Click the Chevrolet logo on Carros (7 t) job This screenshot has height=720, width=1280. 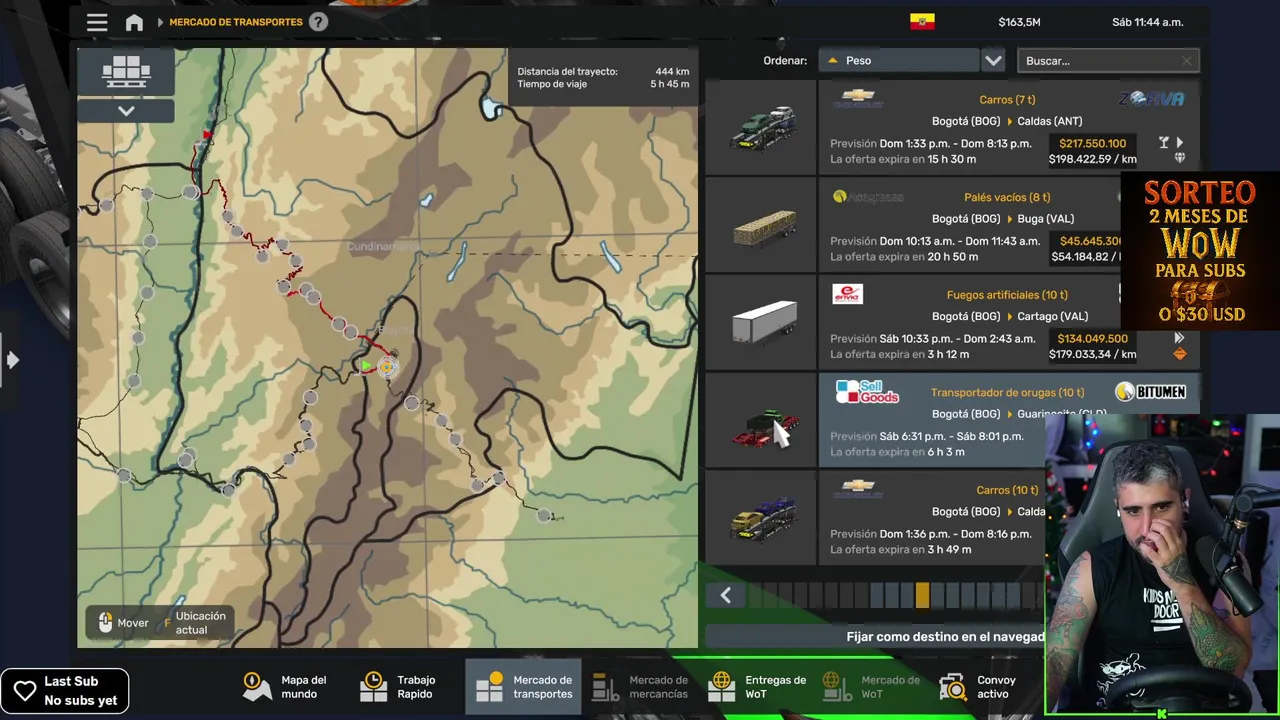point(857,98)
